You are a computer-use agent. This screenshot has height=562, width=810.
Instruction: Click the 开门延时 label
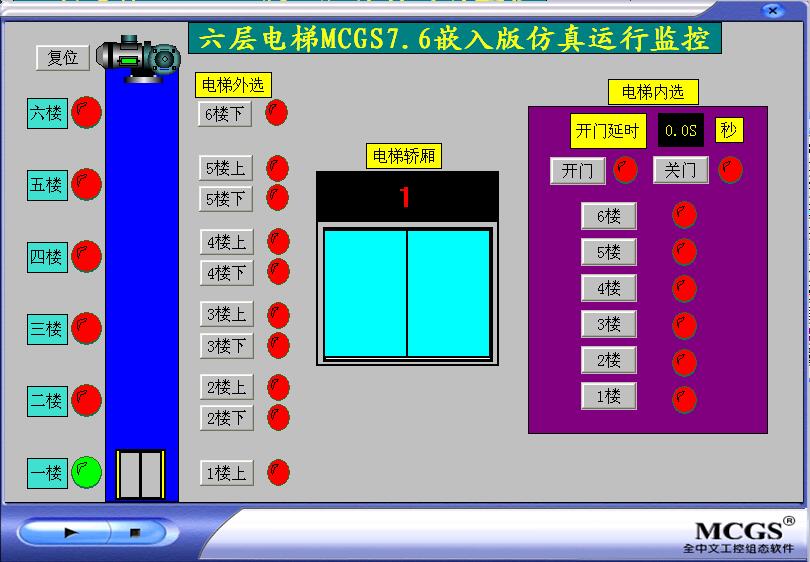(x=608, y=131)
